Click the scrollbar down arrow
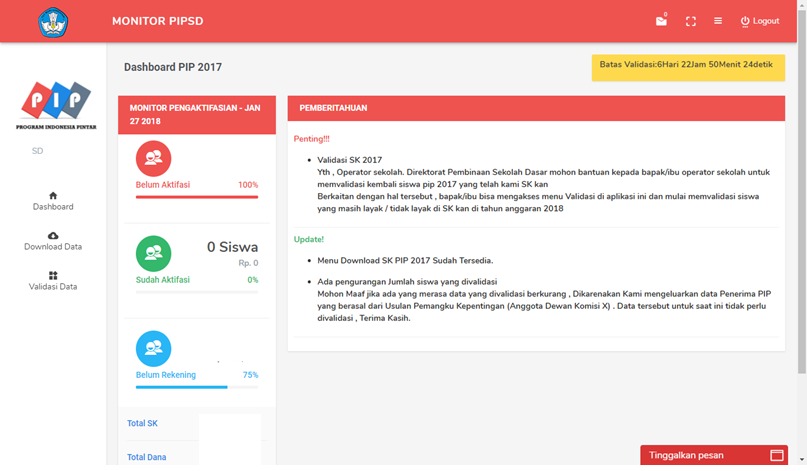Image resolution: width=807 pixels, height=471 pixels. [x=802, y=460]
